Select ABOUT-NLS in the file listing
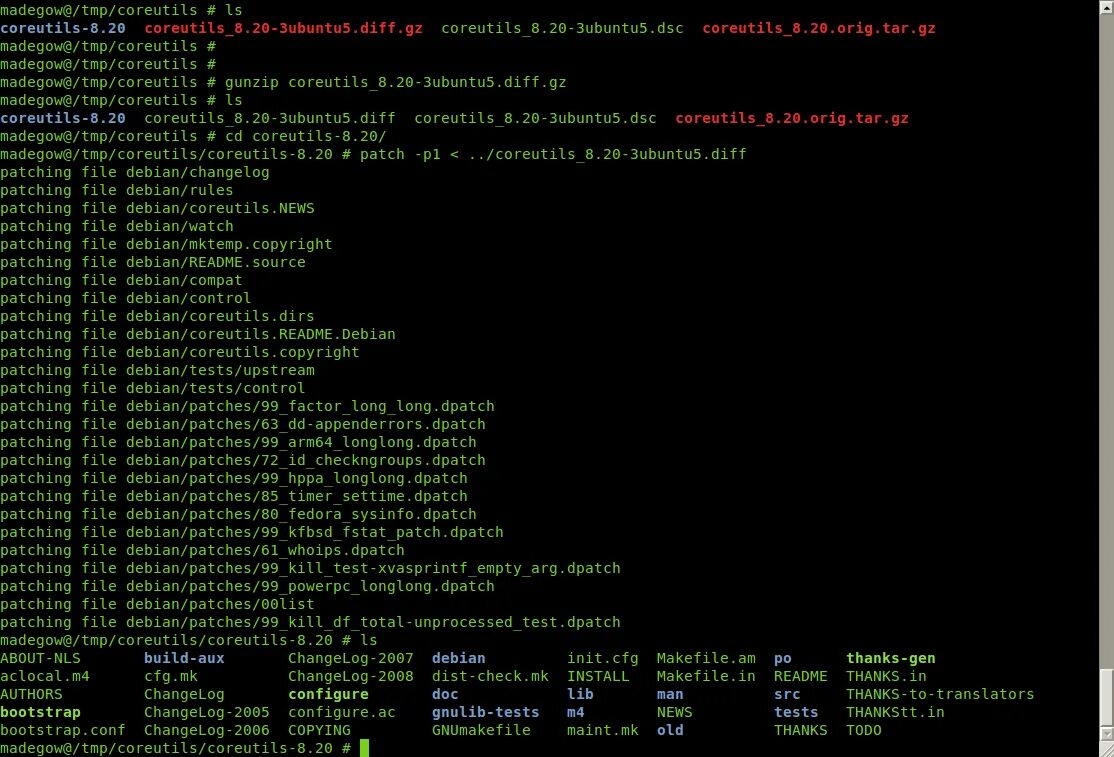This screenshot has height=757, width=1114. click(40, 658)
